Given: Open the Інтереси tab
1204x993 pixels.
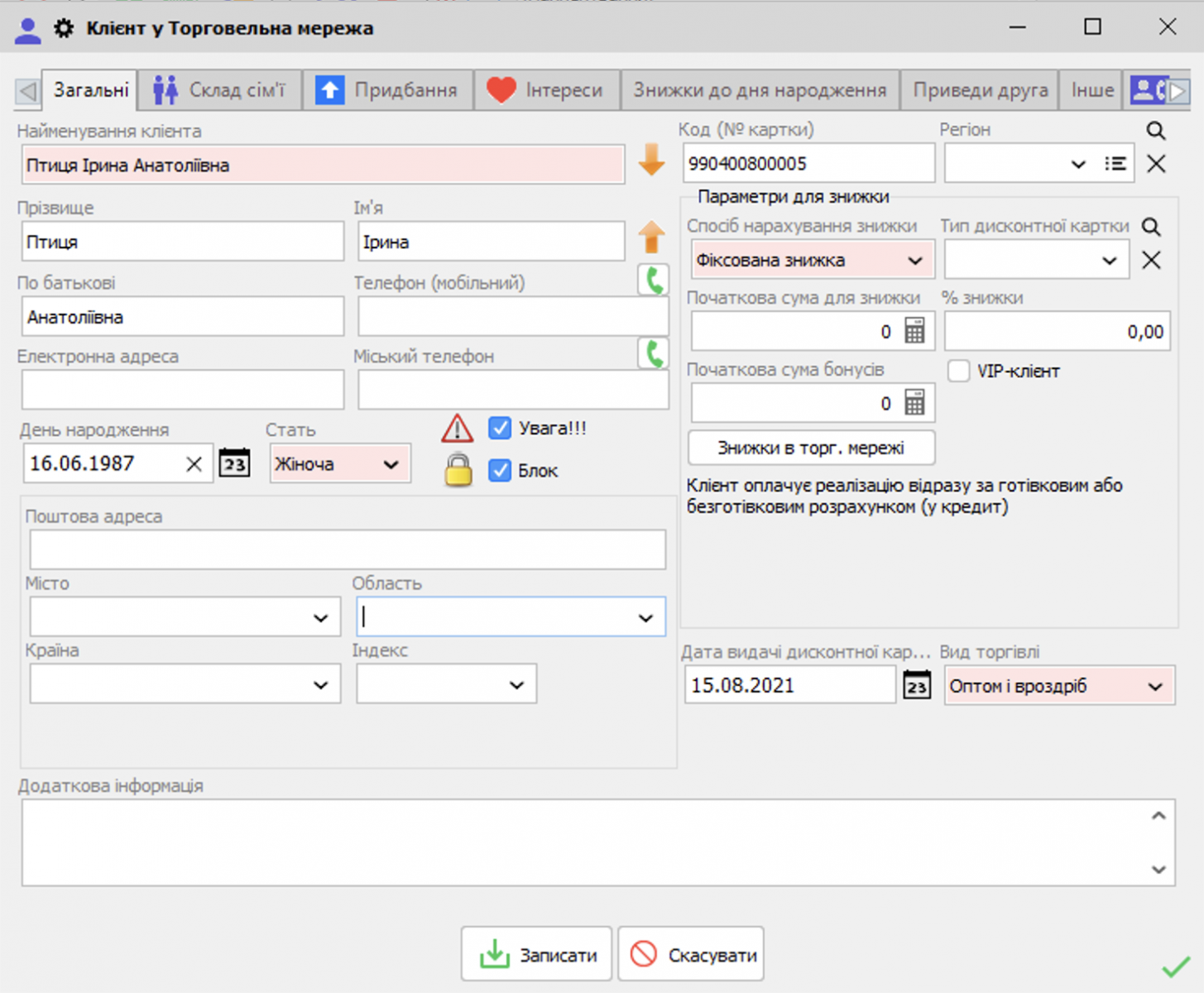Looking at the screenshot, I should [547, 89].
